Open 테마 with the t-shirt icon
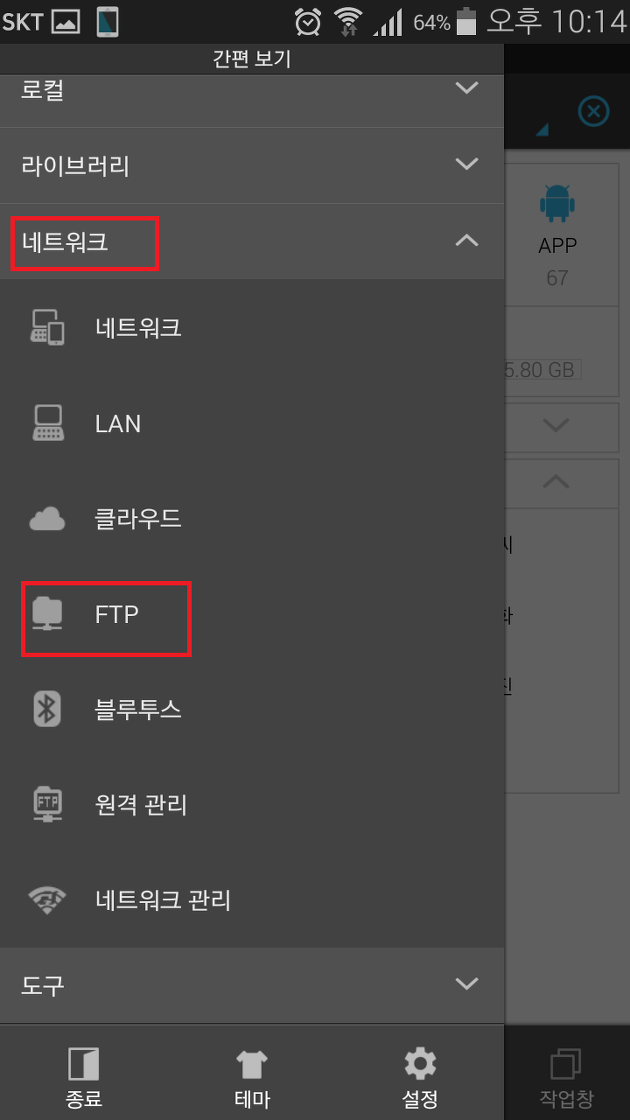Screen dimensions: 630x1120 (252, 1079)
